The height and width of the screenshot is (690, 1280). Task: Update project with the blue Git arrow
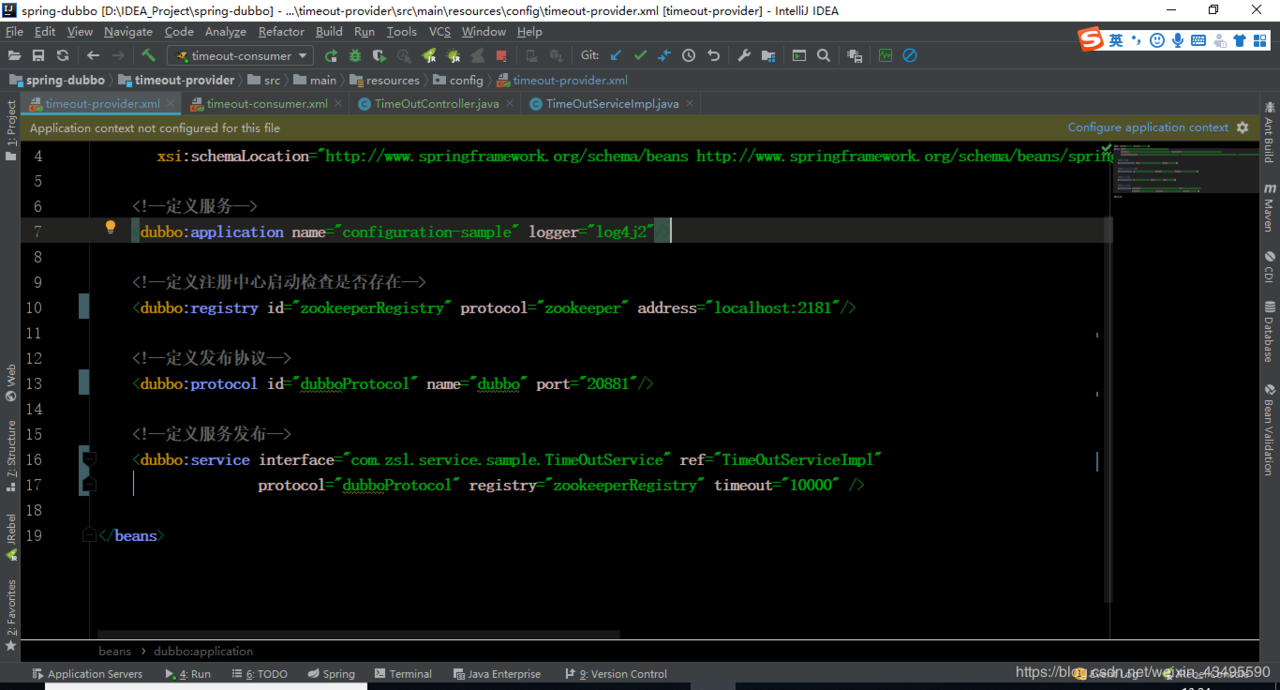pyautogui.click(x=616, y=56)
